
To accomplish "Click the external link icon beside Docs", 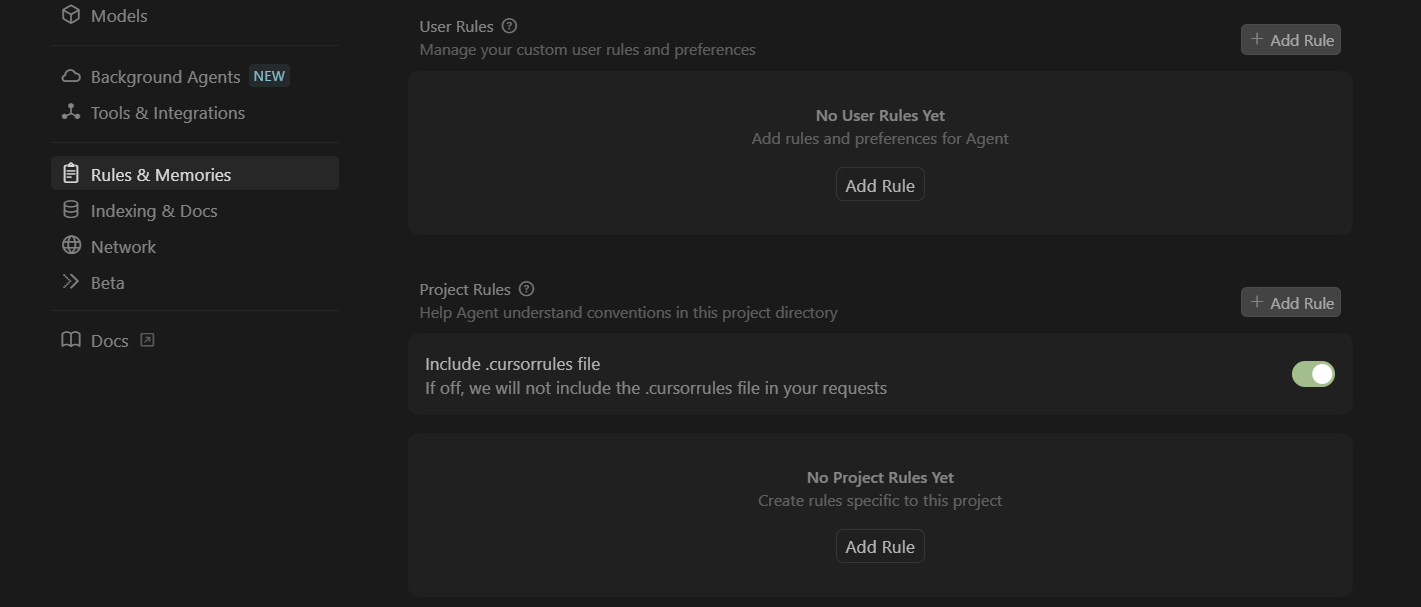I will 147,340.
